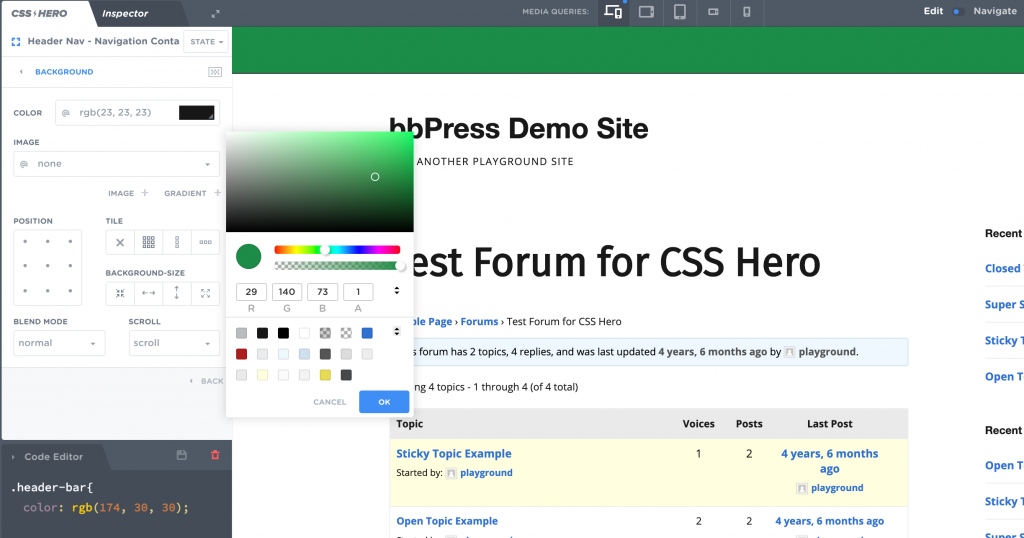Click the @ symbol in the color field
Image resolution: width=1024 pixels, height=538 pixels.
65,113
